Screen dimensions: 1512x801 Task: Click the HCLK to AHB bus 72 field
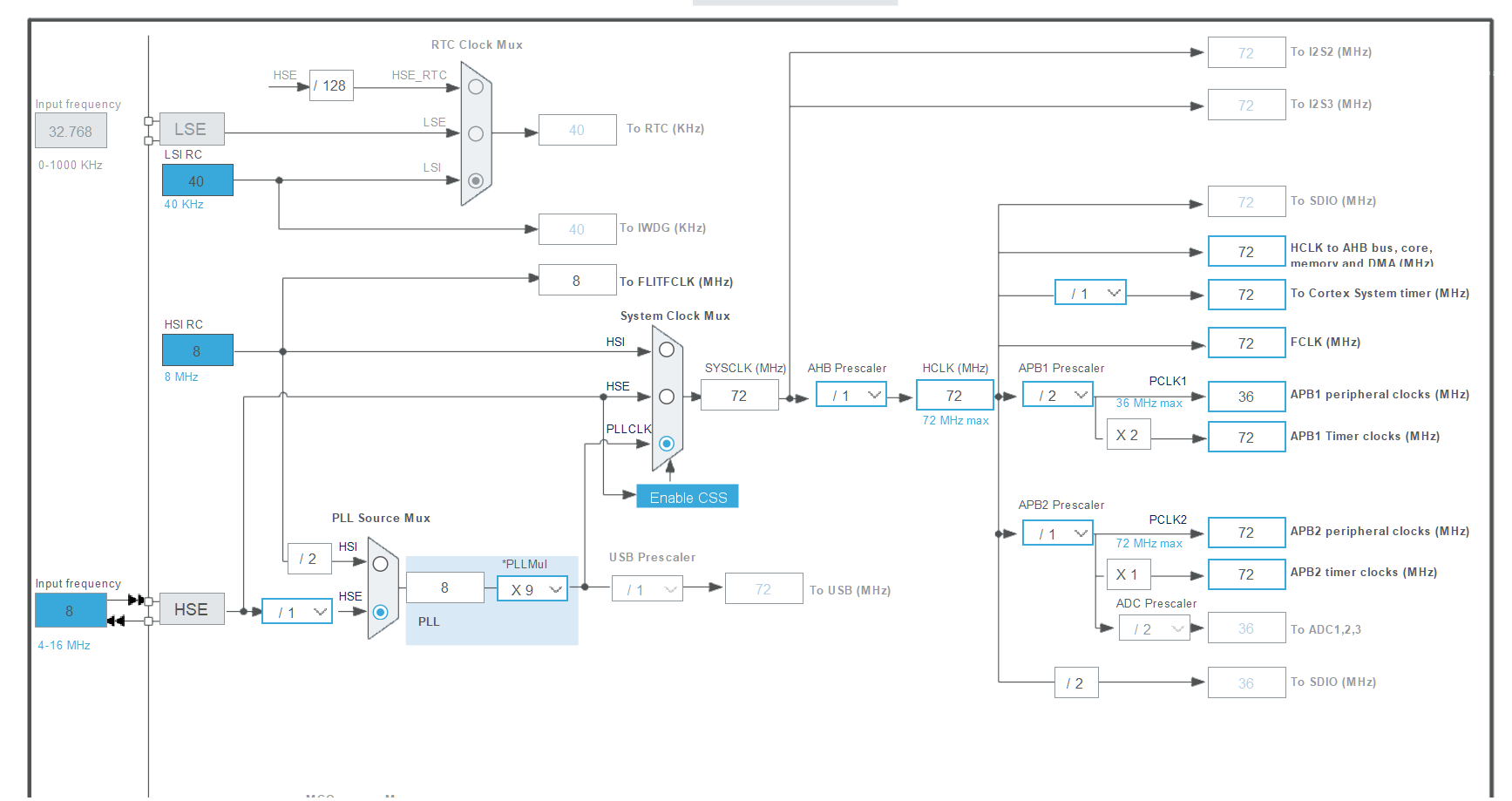(x=1247, y=251)
